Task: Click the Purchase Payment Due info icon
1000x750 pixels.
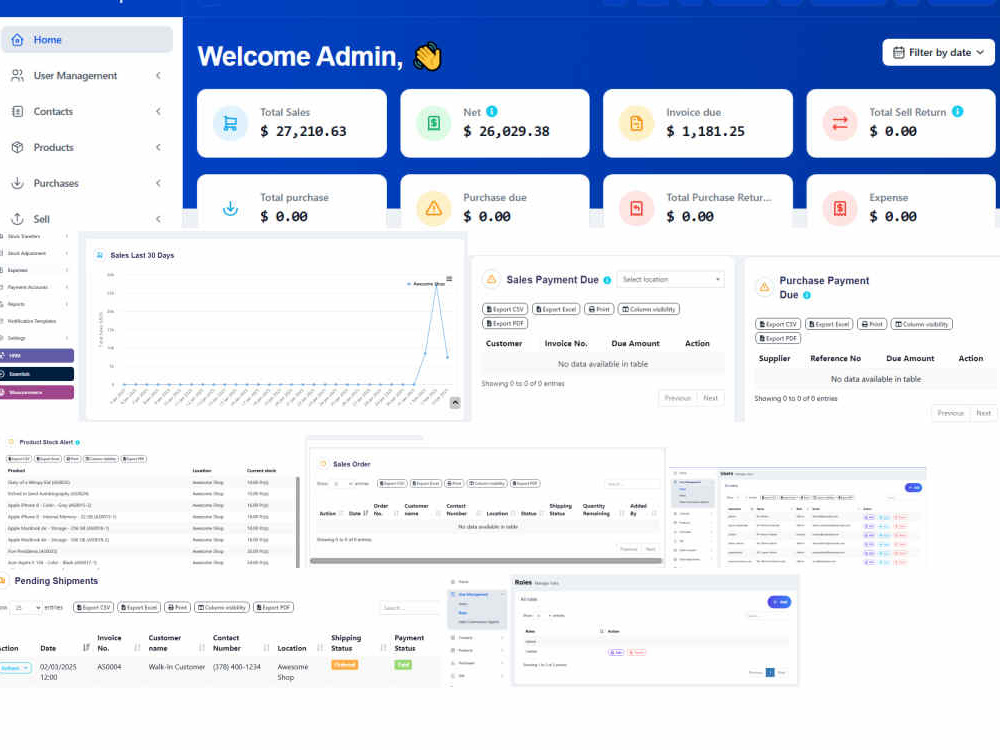Action: pos(807,295)
